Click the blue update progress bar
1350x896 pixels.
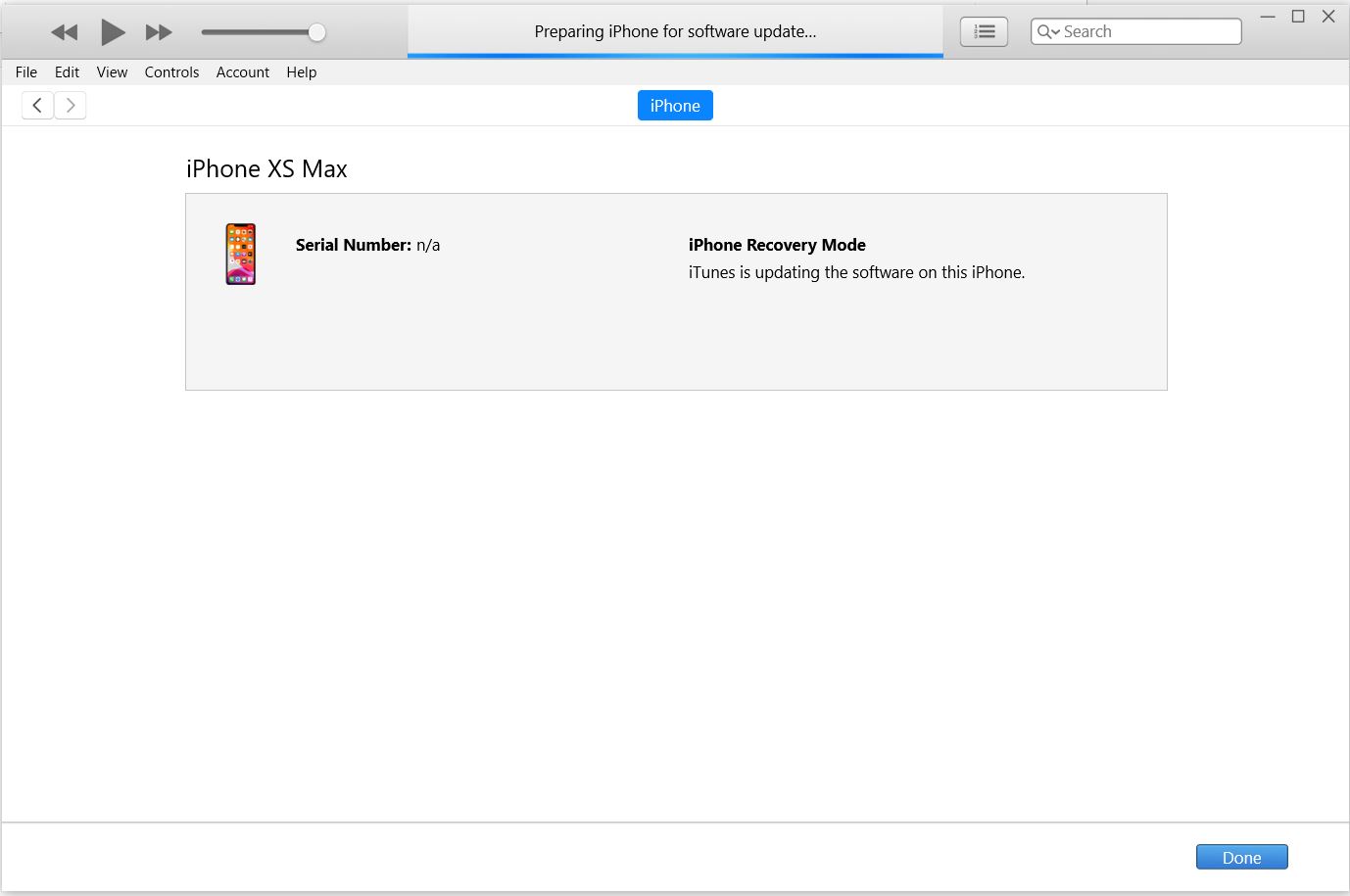click(675, 56)
